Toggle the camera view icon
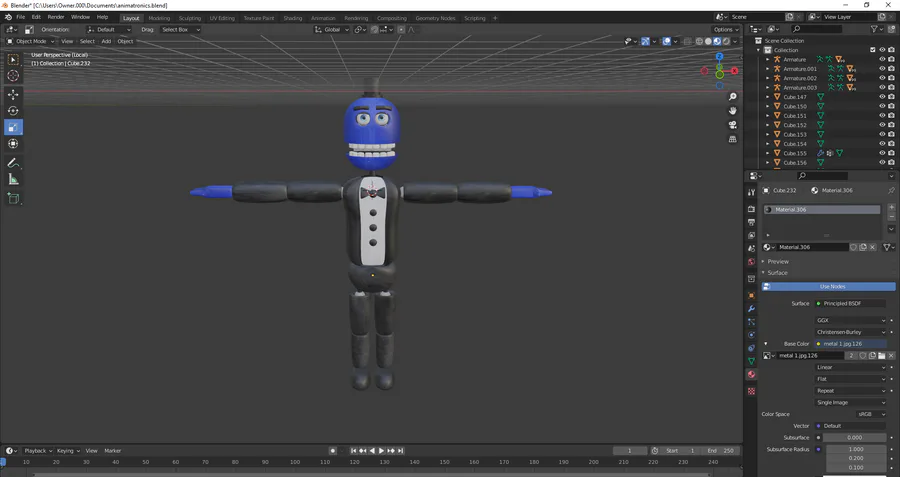 tap(732, 125)
